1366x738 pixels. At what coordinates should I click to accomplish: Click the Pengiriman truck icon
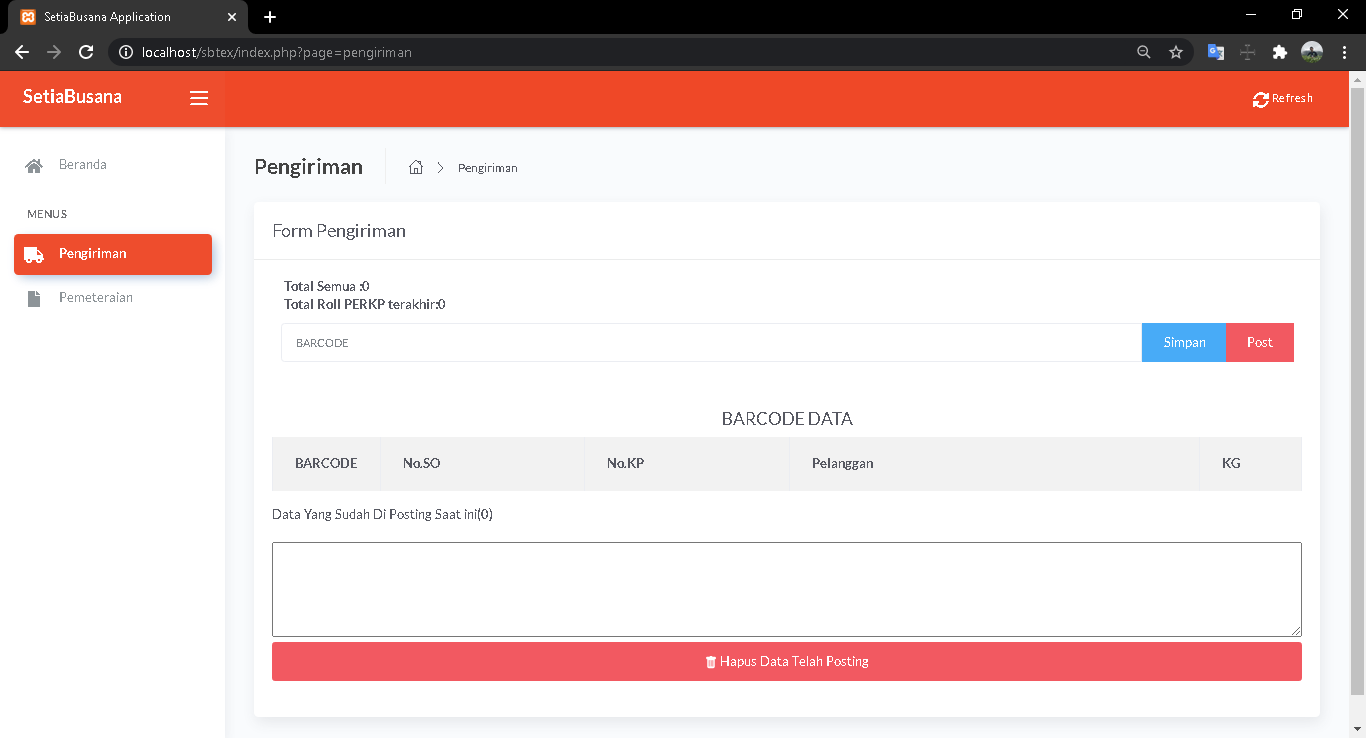coord(34,255)
